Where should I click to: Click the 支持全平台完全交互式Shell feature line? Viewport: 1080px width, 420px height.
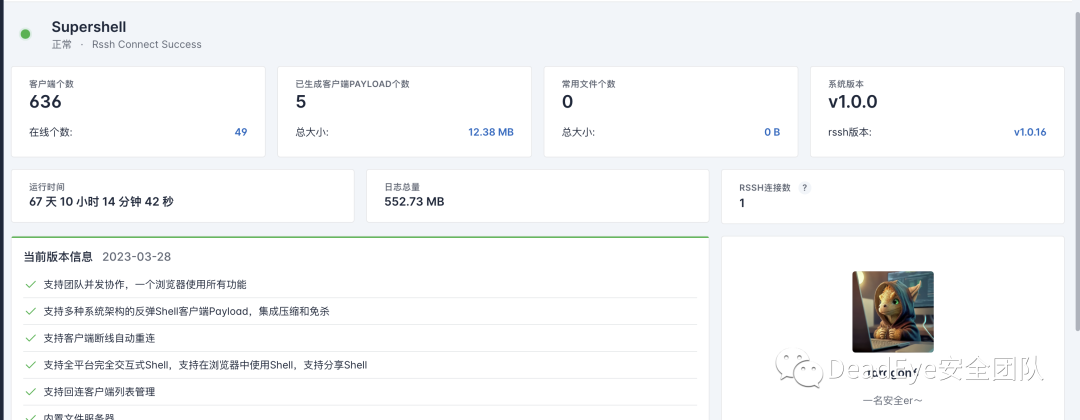point(205,365)
